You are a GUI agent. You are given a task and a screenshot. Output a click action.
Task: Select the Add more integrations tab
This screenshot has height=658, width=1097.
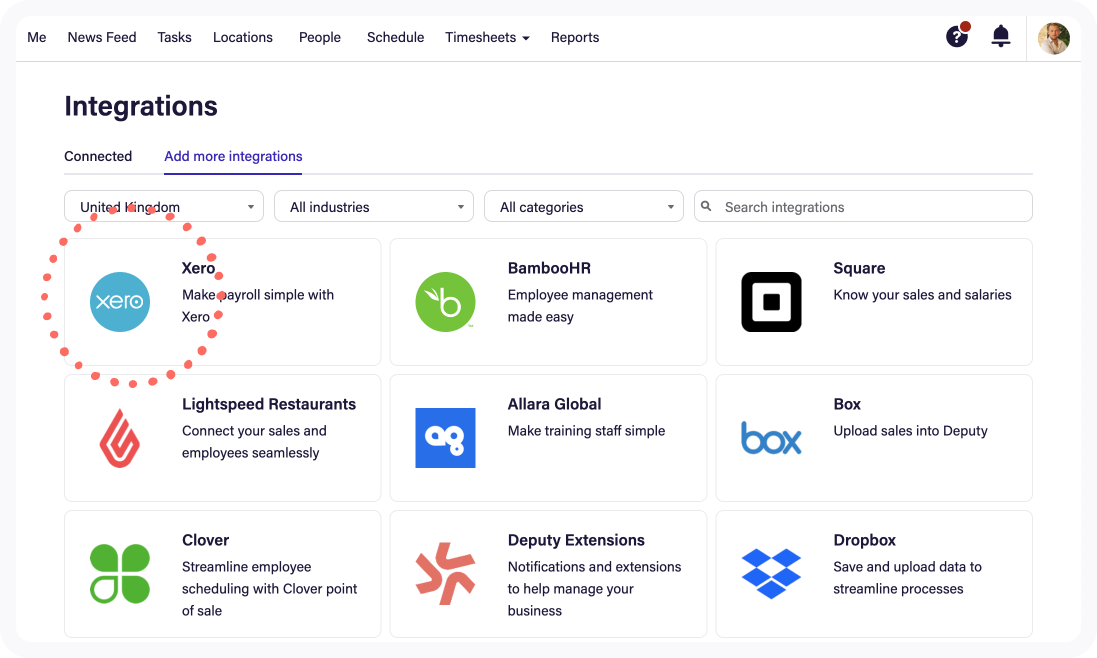point(233,157)
